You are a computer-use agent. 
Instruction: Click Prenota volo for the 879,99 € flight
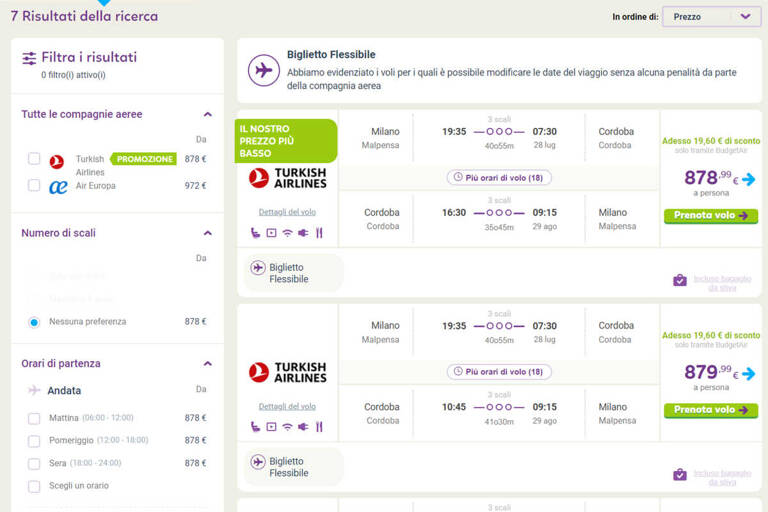tap(711, 410)
